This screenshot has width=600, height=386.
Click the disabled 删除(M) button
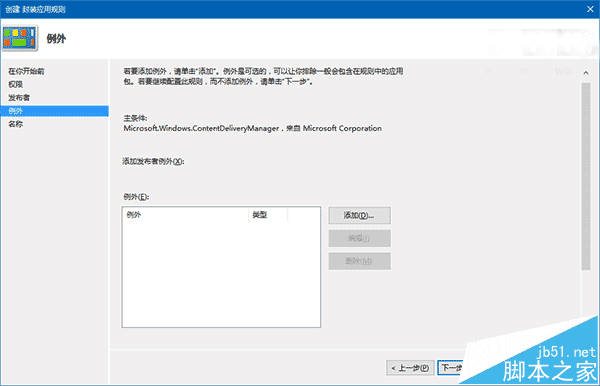359,261
